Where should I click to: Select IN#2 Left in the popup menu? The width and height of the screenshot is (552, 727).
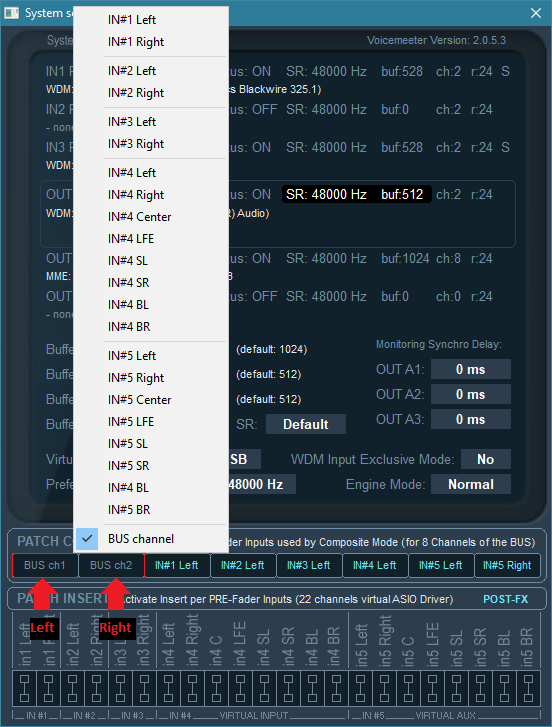click(151, 70)
